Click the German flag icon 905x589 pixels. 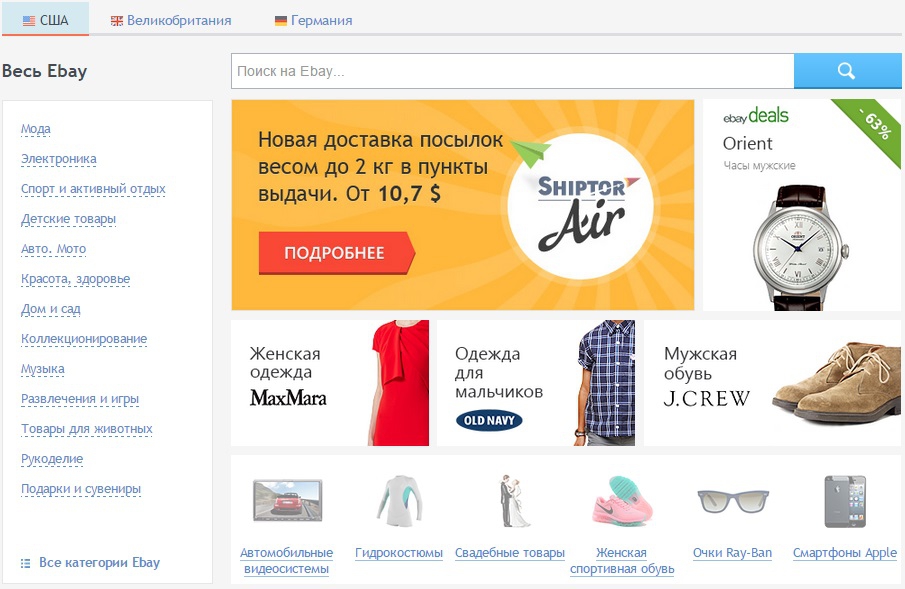281,21
